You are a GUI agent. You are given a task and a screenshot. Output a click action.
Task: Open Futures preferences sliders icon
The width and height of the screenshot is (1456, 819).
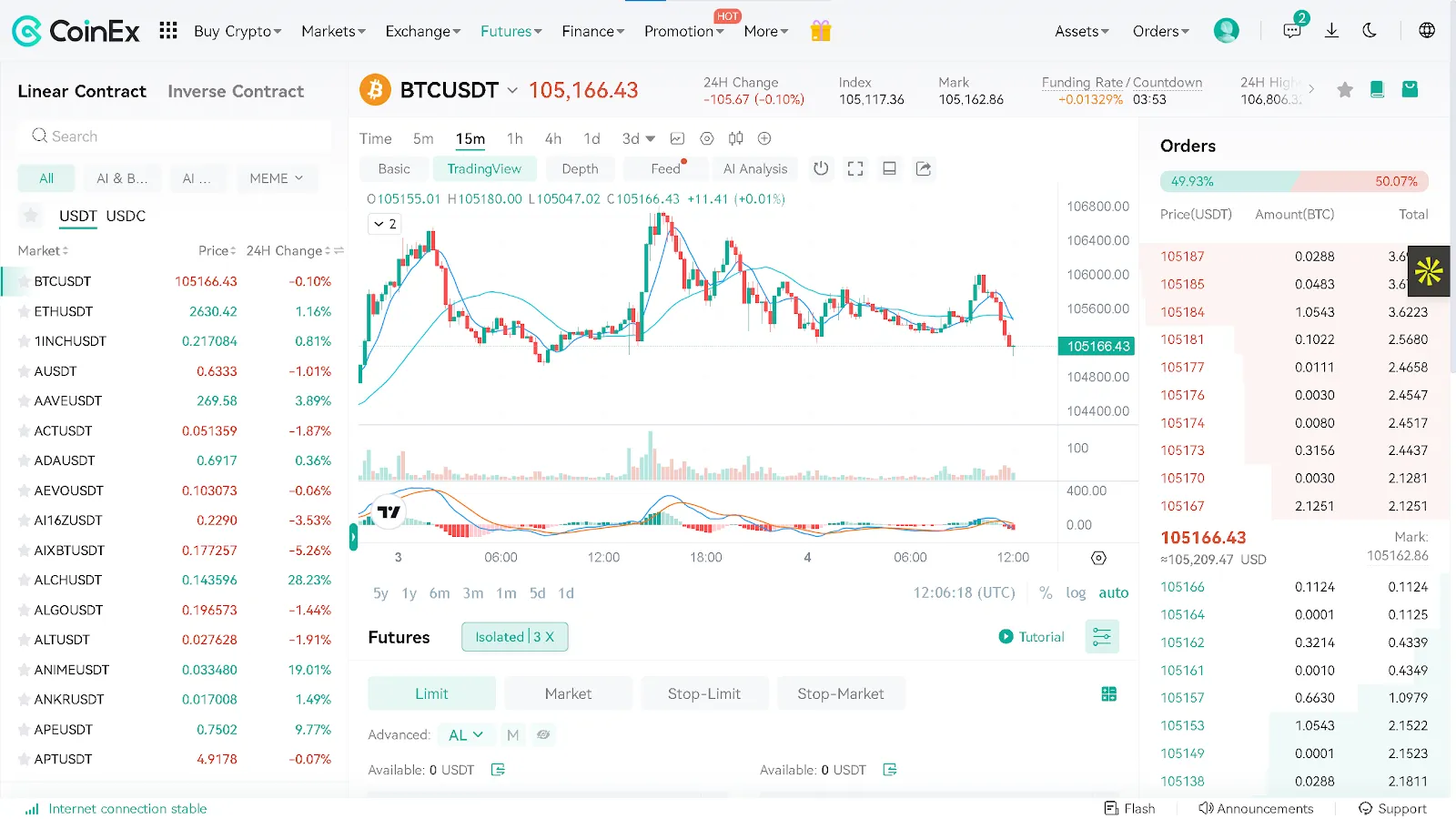pos(1102,637)
